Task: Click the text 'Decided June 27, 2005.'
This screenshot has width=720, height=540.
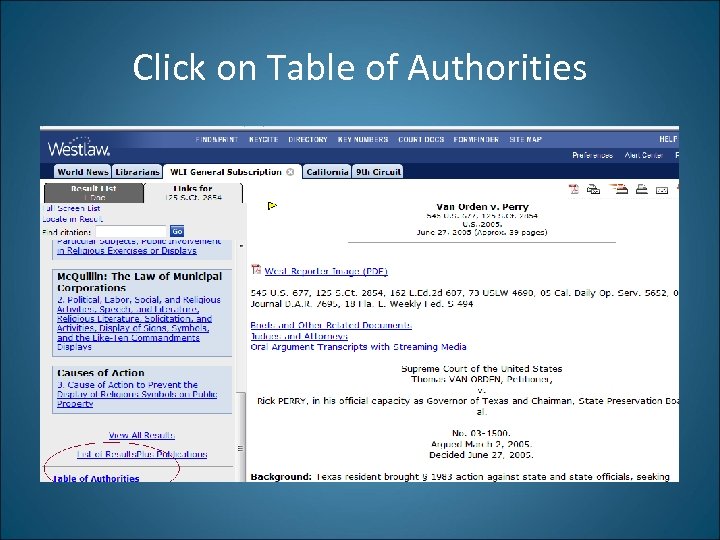Action: point(481,455)
